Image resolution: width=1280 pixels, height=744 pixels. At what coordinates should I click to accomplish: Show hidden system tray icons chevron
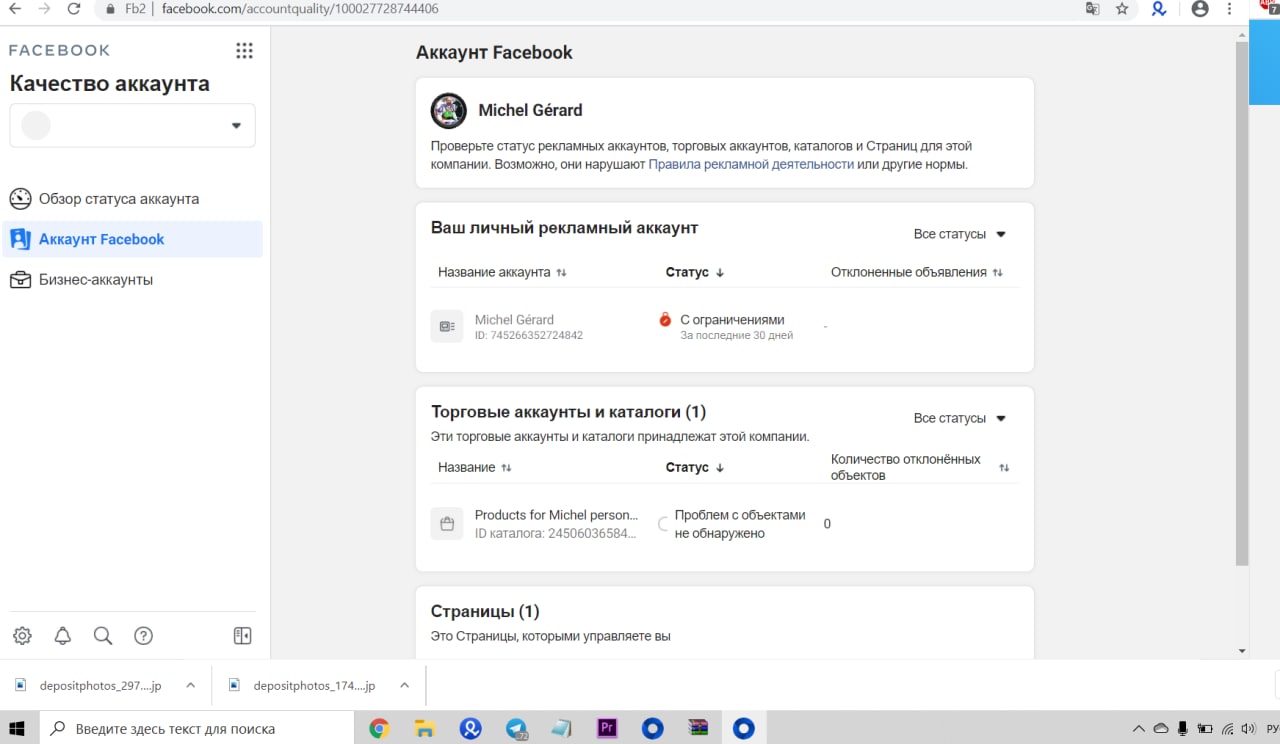point(1138,728)
